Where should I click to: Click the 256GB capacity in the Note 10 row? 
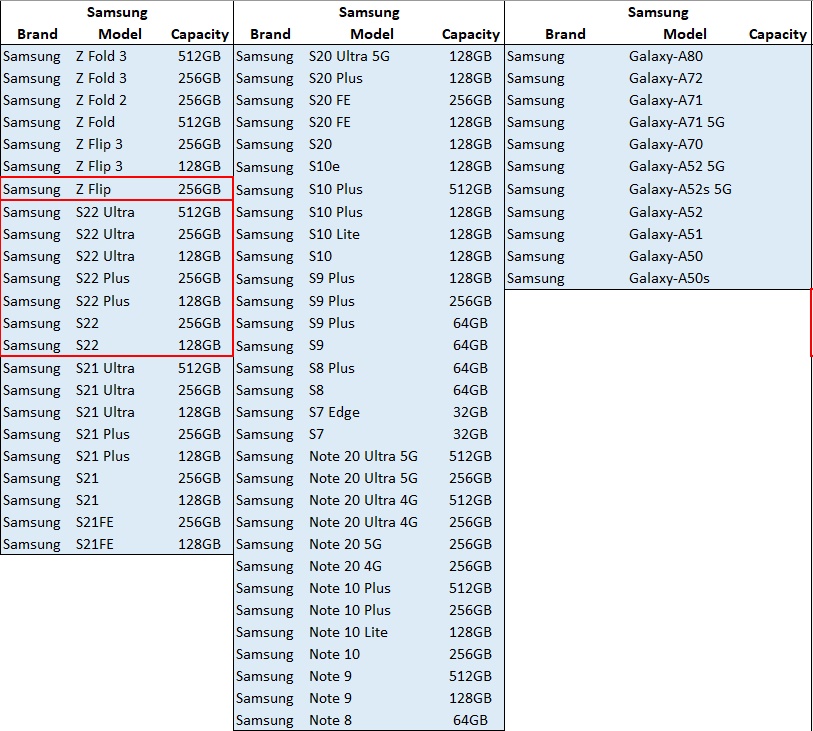pos(470,654)
